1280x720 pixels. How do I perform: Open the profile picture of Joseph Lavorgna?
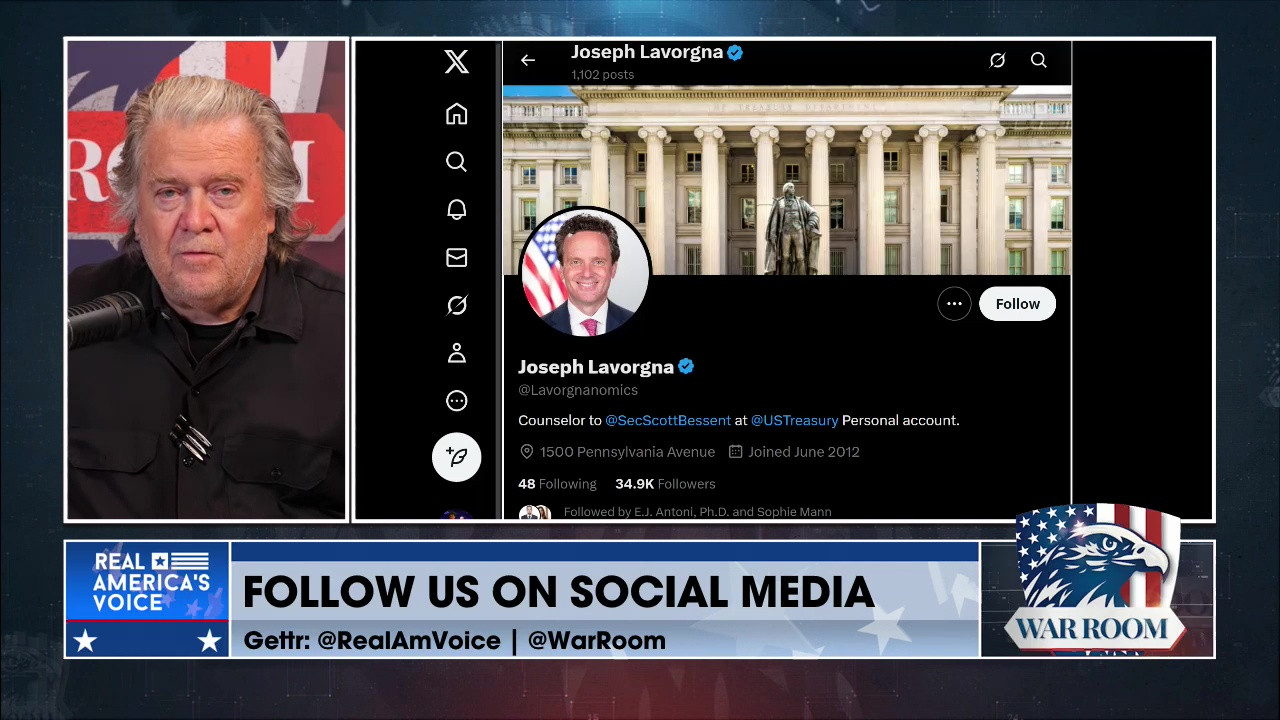pyautogui.click(x=586, y=272)
